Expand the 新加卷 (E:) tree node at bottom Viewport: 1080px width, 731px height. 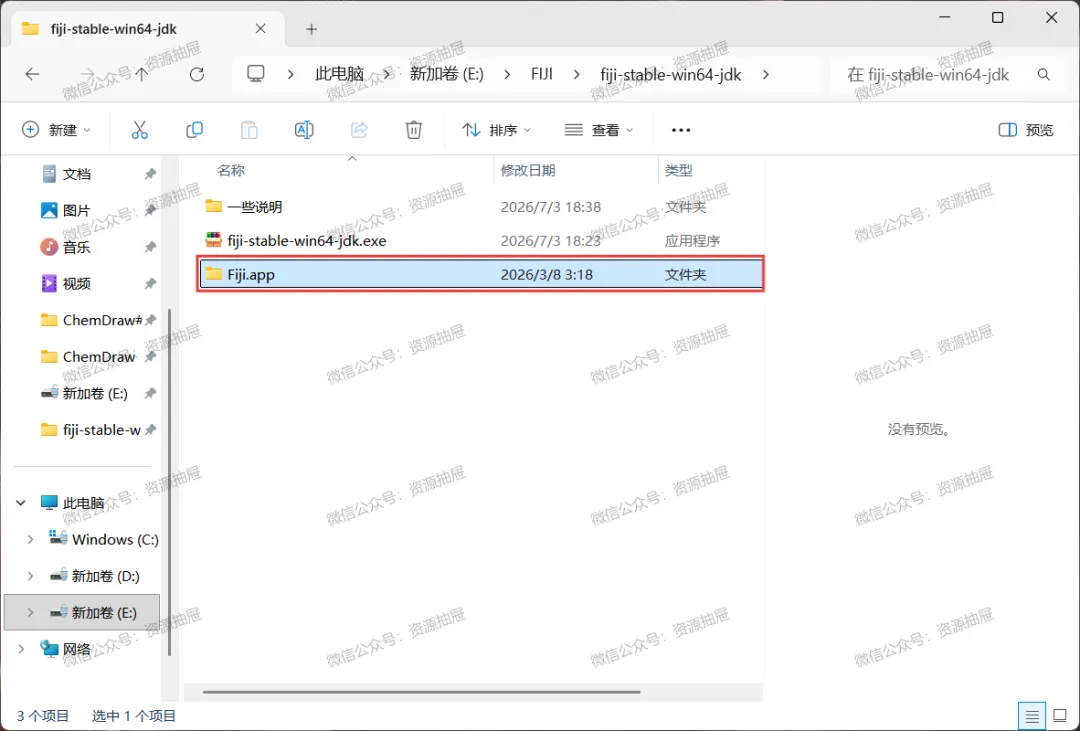click(x=30, y=612)
